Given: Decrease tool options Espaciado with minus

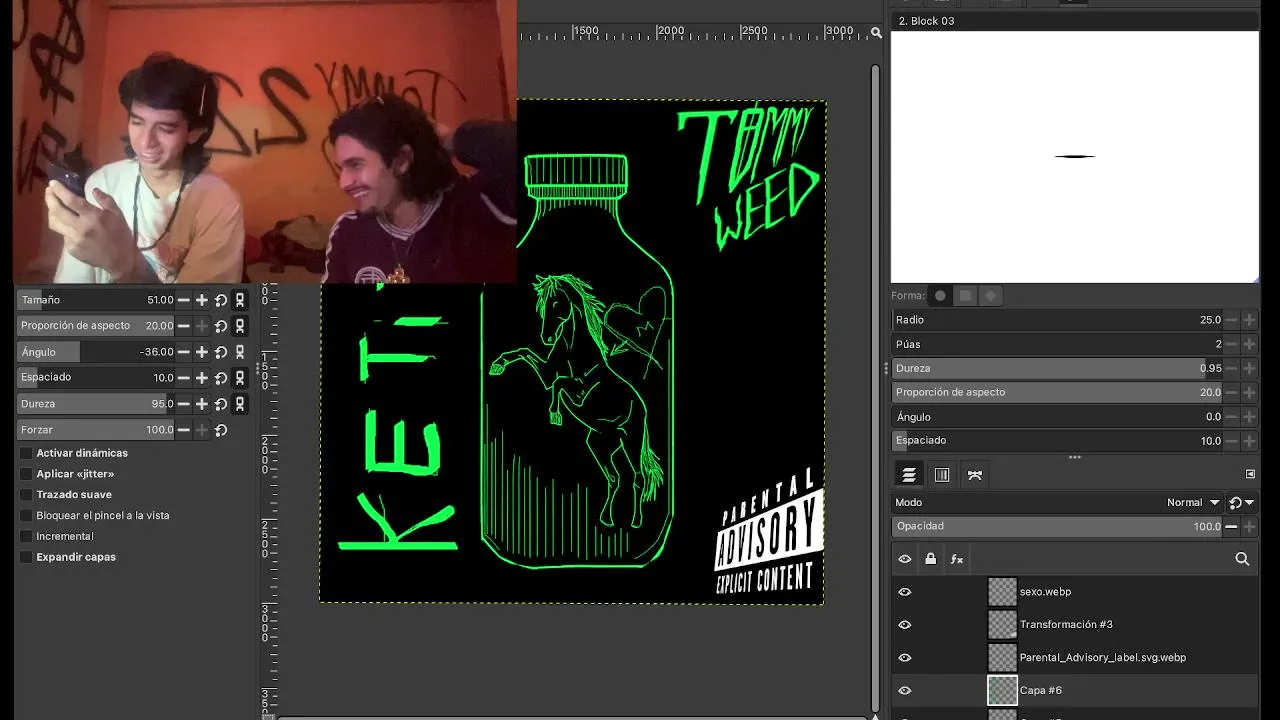Looking at the screenshot, I should coord(184,378).
